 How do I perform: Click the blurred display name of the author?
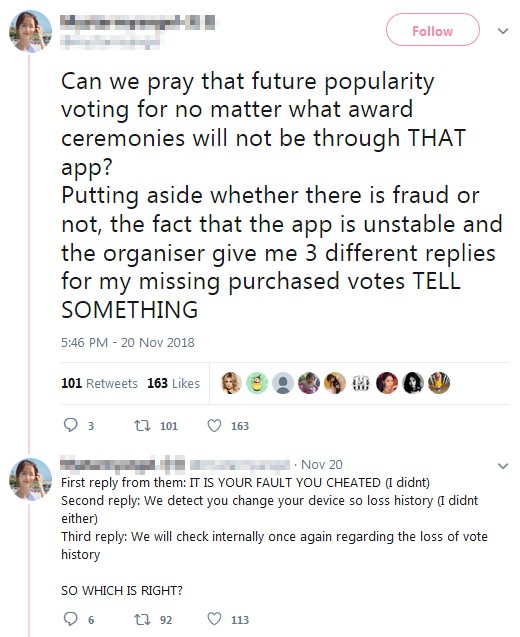[137, 22]
